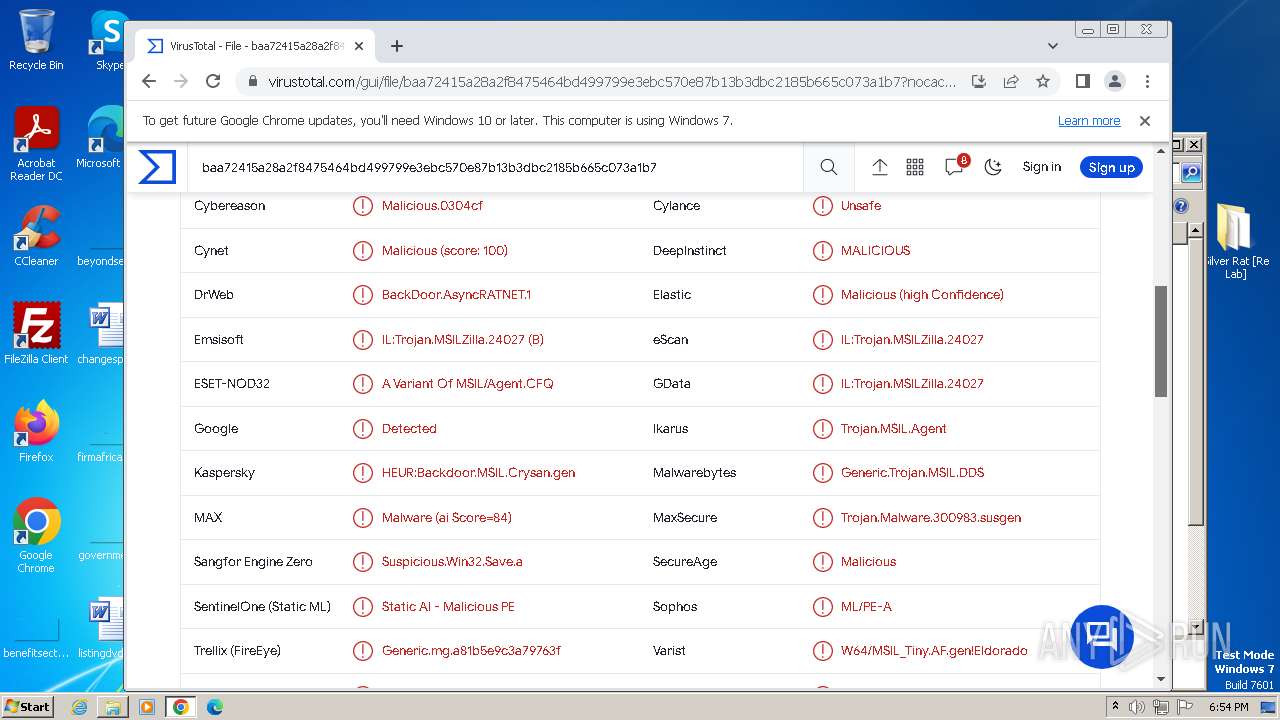Screen dimensions: 1280x720
Task: Open Chrome three-dot menu
Action: pyautogui.click(x=1147, y=81)
